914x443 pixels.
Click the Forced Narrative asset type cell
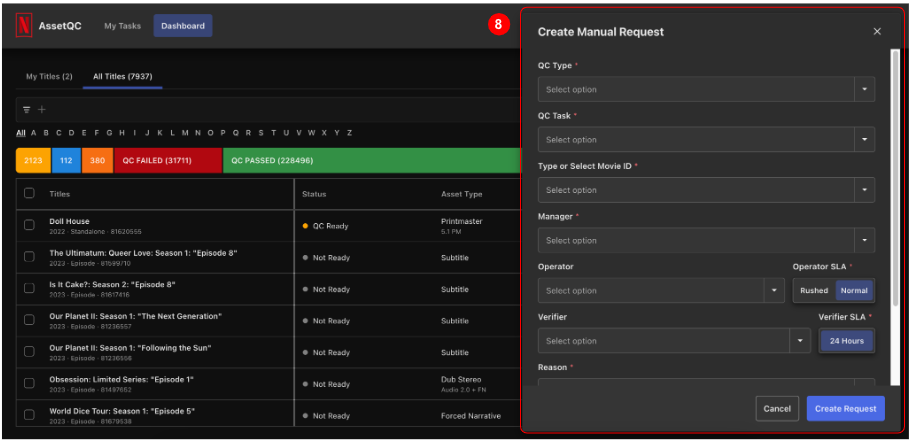[471, 416]
